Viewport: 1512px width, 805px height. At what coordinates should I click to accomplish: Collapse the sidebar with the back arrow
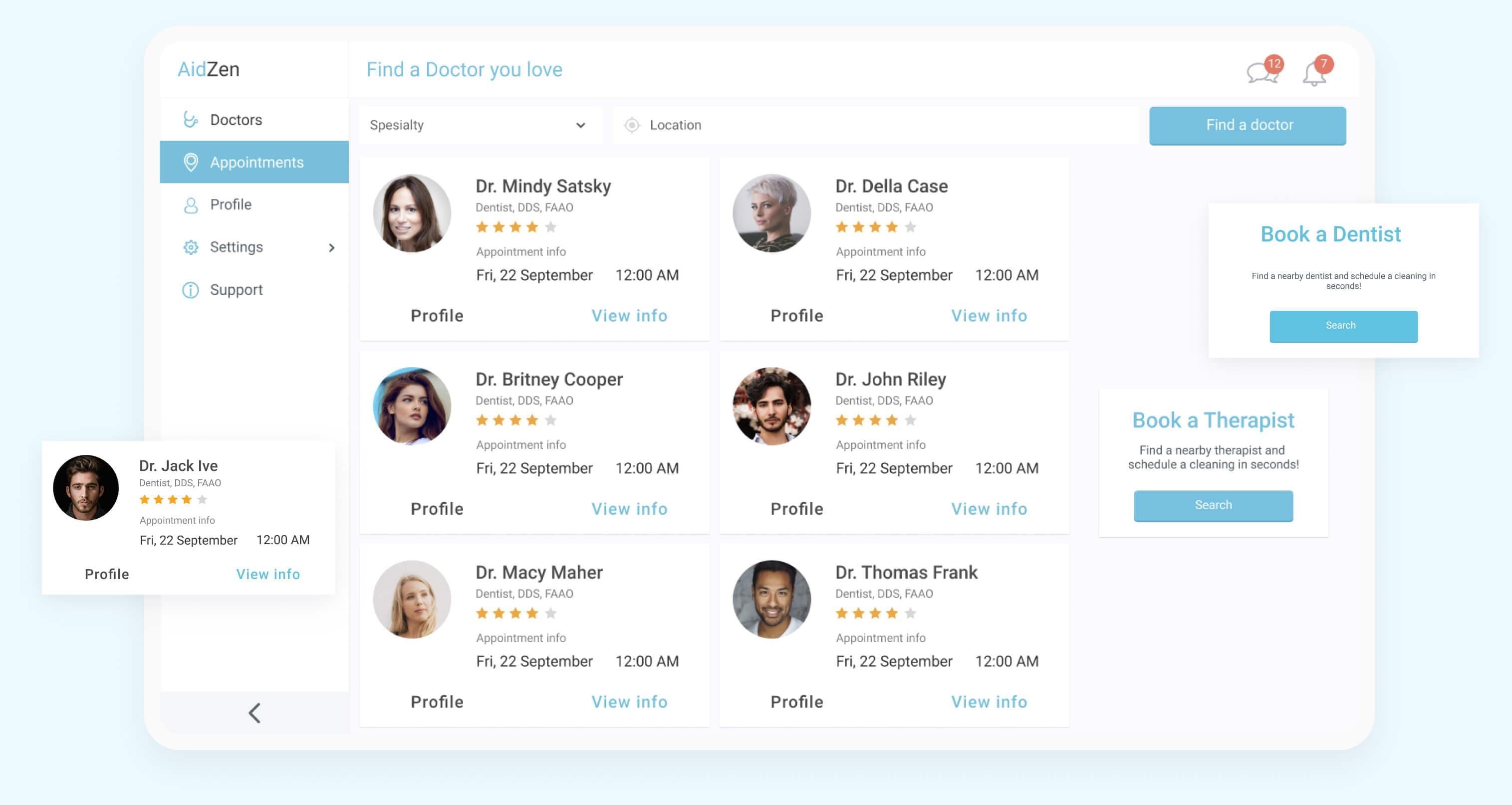tap(254, 713)
